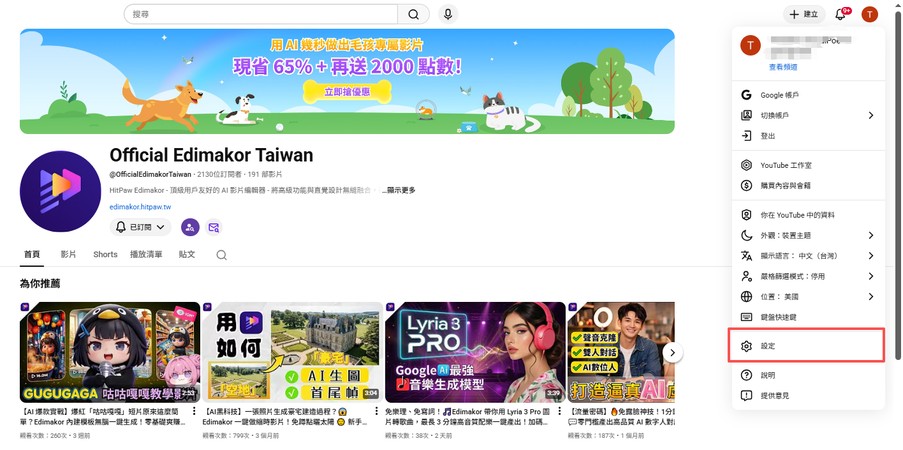The width and height of the screenshot is (903, 450).
Task: Open the AI生圖 首尾幀 video thumbnail
Action: 293,352
